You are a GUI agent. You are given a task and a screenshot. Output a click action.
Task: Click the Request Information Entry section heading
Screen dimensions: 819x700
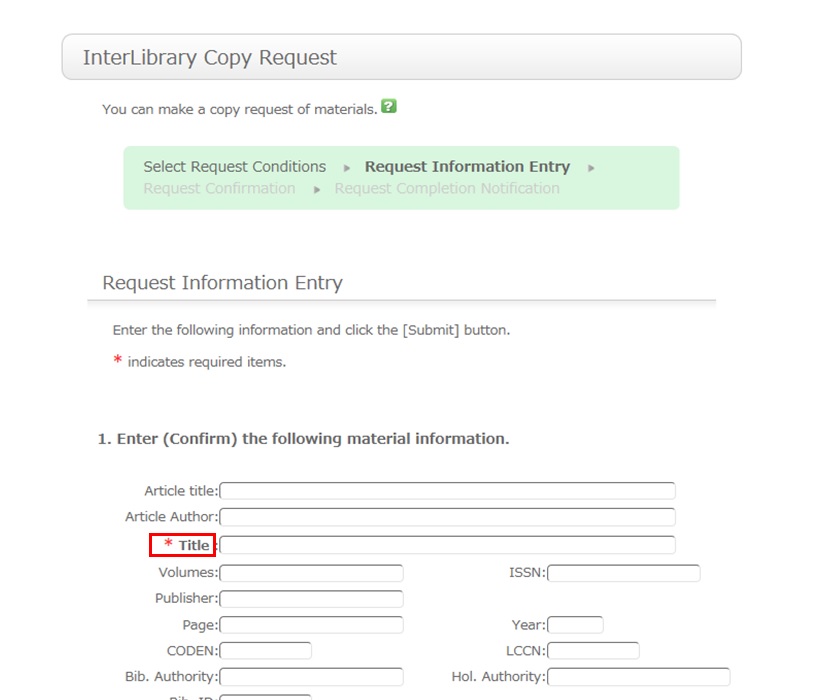click(x=222, y=283)
